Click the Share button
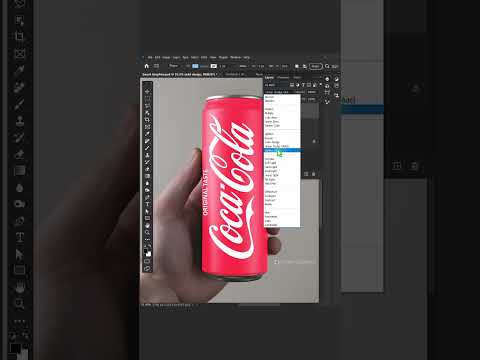This screenshot has width=480, height=360. click(316, 66)
